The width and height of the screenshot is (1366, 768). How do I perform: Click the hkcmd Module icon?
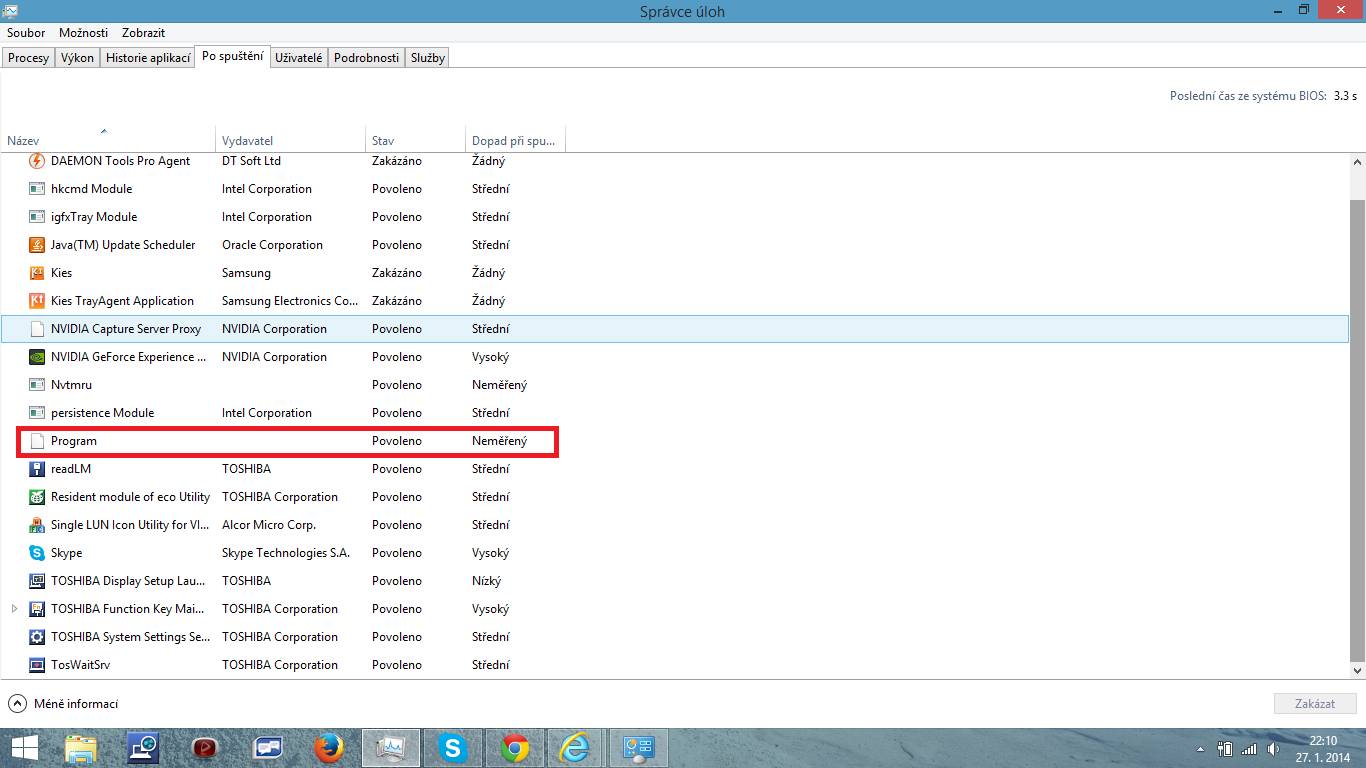[x=37, y=189]
